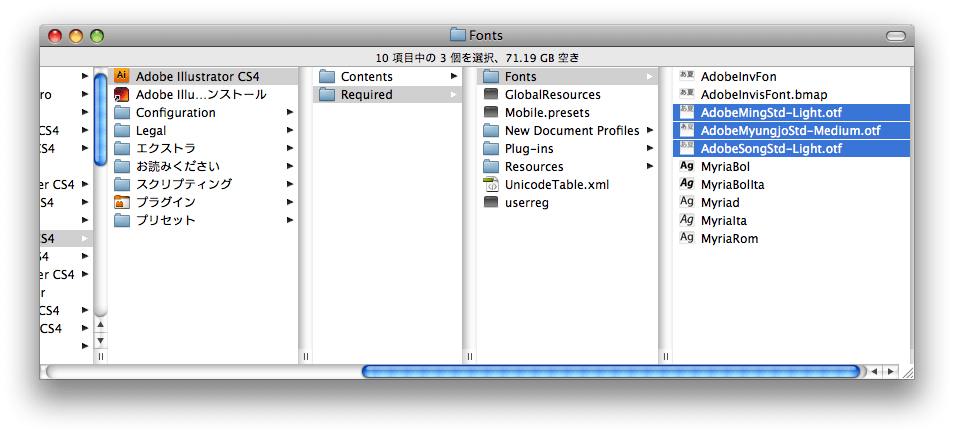The image size is (954, 434).
Task: Click the horizontal scrollbar left arrow
Action: pyautogui.click(x=875, y=371)
